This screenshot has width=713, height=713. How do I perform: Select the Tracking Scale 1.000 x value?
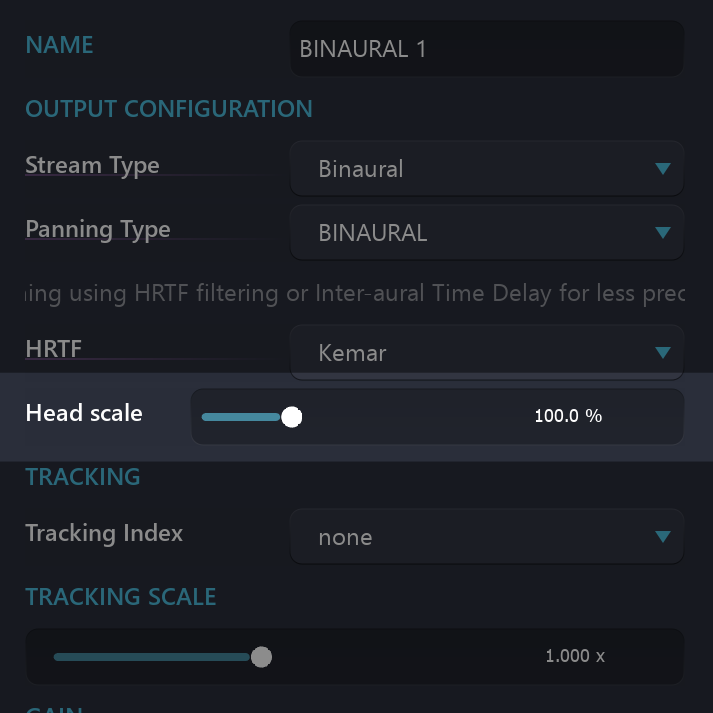click(574, 656)
